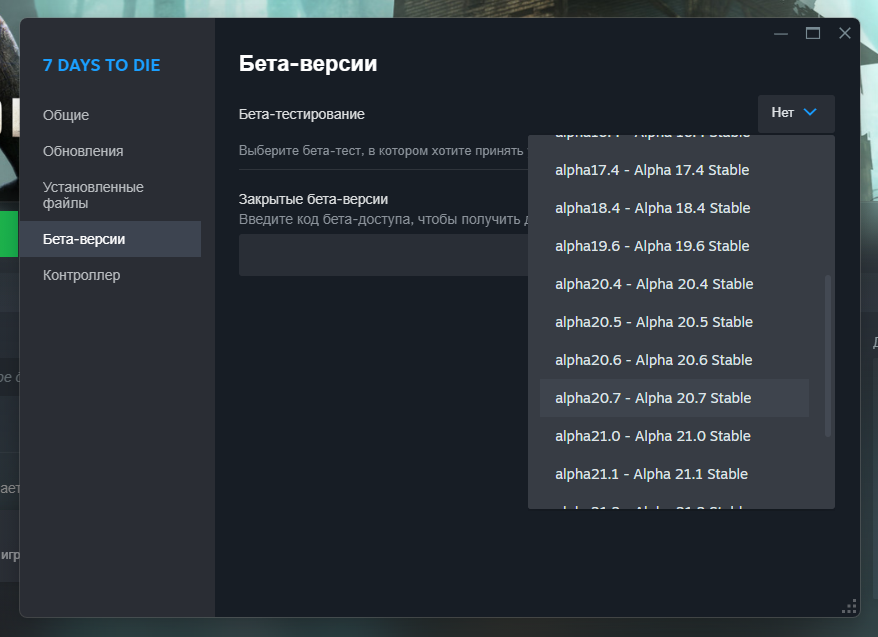Screen dimensions: 878x637
Task: Click the 7 DAYS TO DIE title
Action: click(x=101, y=65)
